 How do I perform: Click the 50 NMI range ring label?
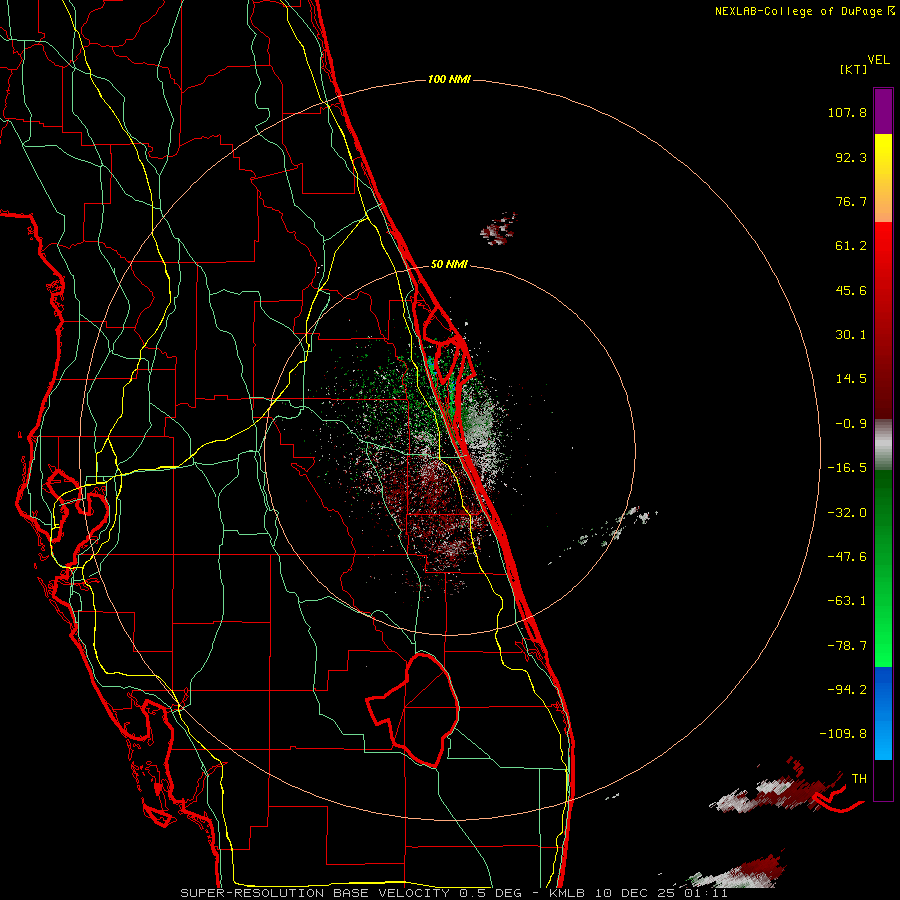pos(449,264)
